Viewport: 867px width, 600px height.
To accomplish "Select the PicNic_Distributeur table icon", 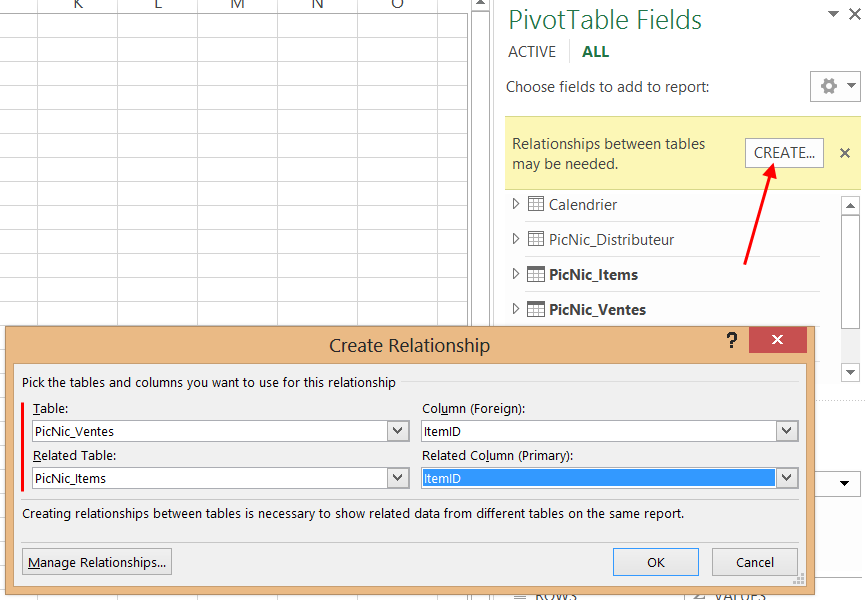I will coord(536,240).
